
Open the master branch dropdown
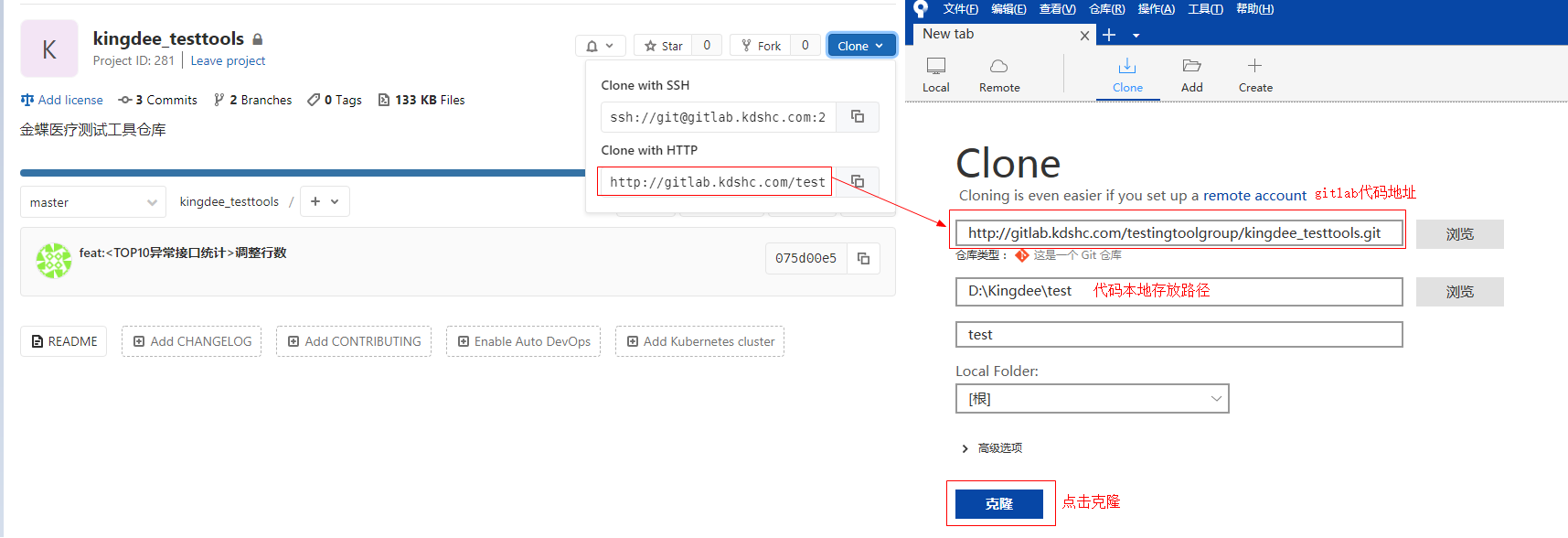pos(93,202)
